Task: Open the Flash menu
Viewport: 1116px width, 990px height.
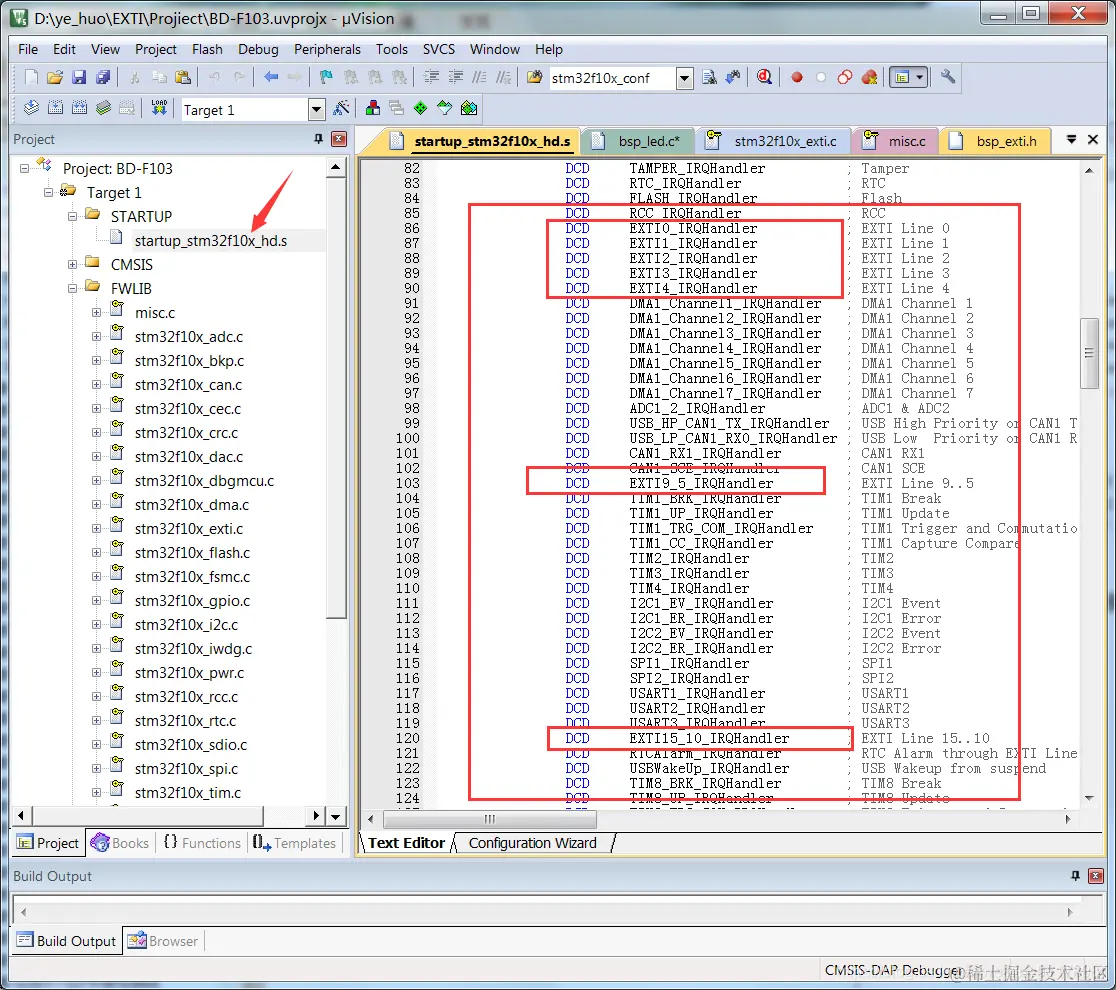Action: (x=207, y=49)
